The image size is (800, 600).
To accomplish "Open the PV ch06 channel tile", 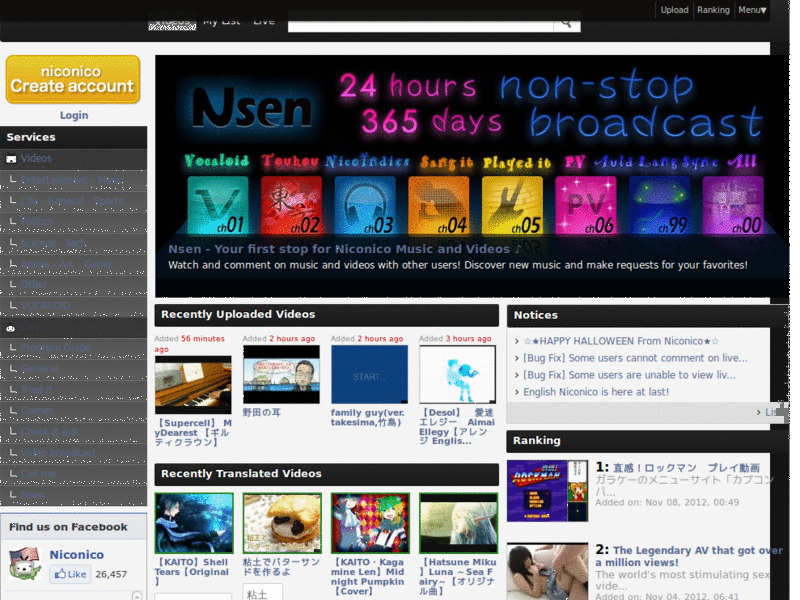I will tap(586, 206).
